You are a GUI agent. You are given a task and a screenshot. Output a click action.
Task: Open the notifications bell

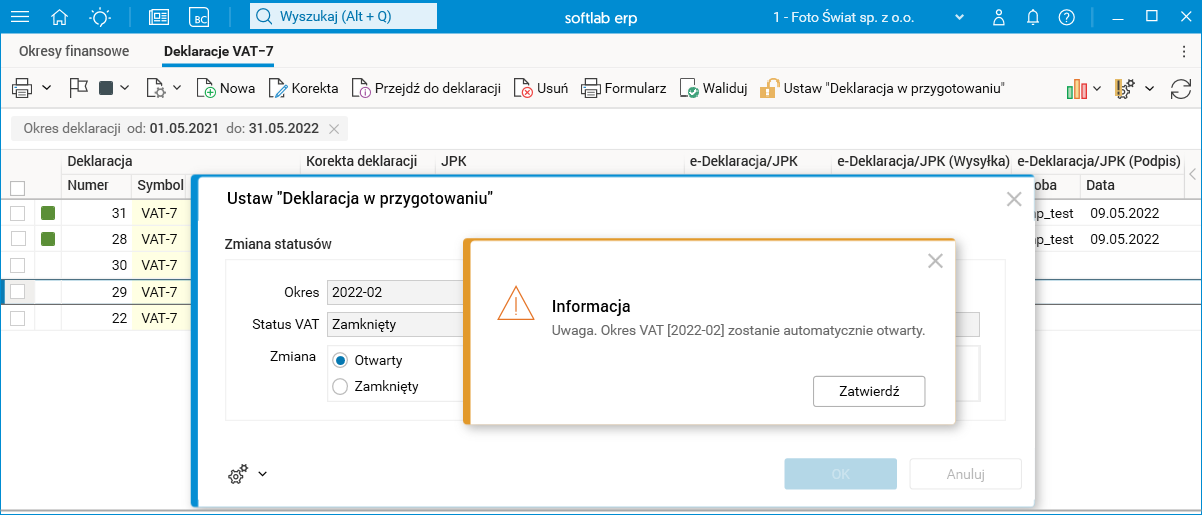coord(1033,17)
